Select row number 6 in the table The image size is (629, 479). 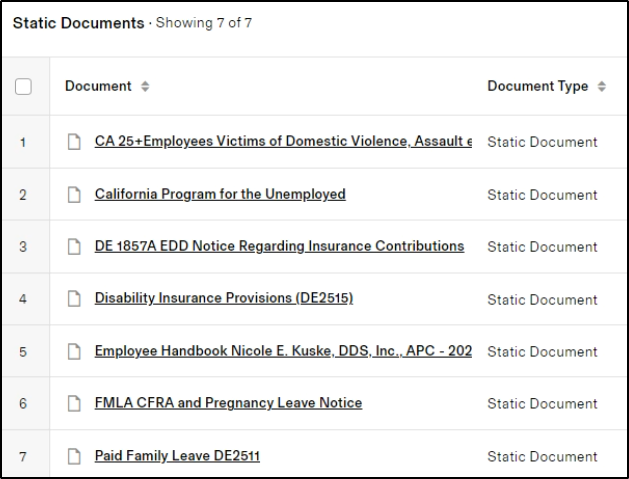point(23,403)
